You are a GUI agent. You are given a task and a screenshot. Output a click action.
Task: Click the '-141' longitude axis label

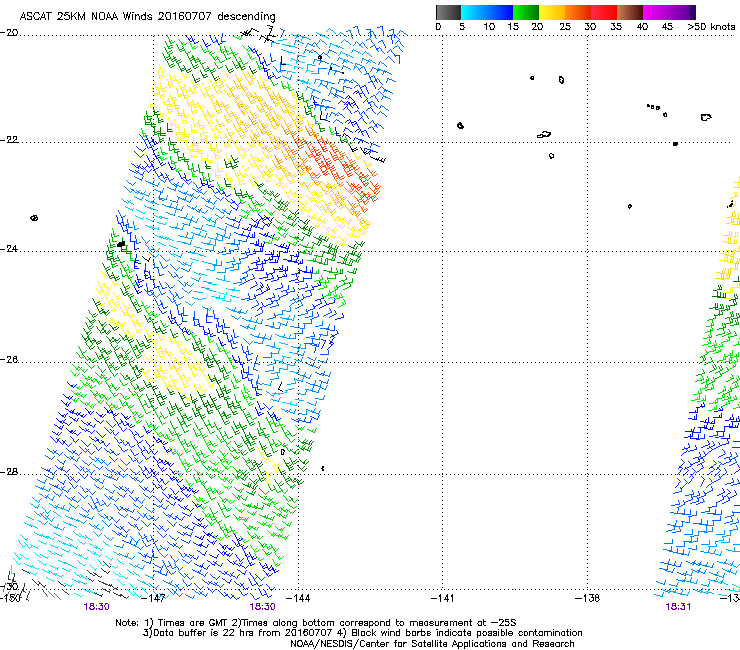click(x=442, y=598)
